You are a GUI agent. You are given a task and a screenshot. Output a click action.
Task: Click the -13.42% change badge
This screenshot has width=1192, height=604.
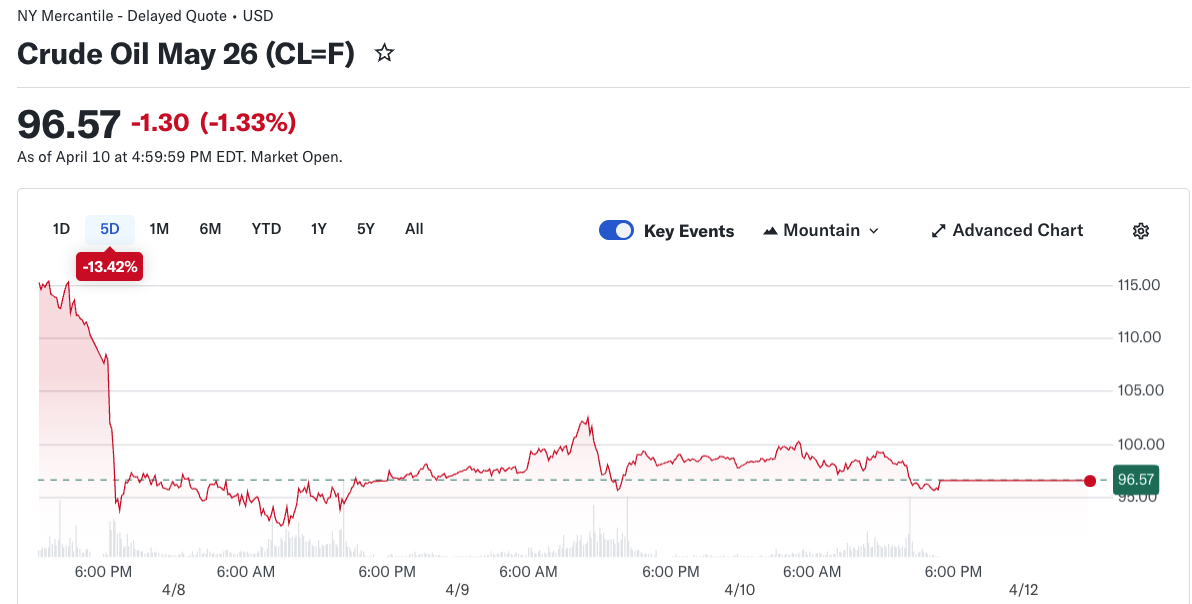[x=110, y=267]
